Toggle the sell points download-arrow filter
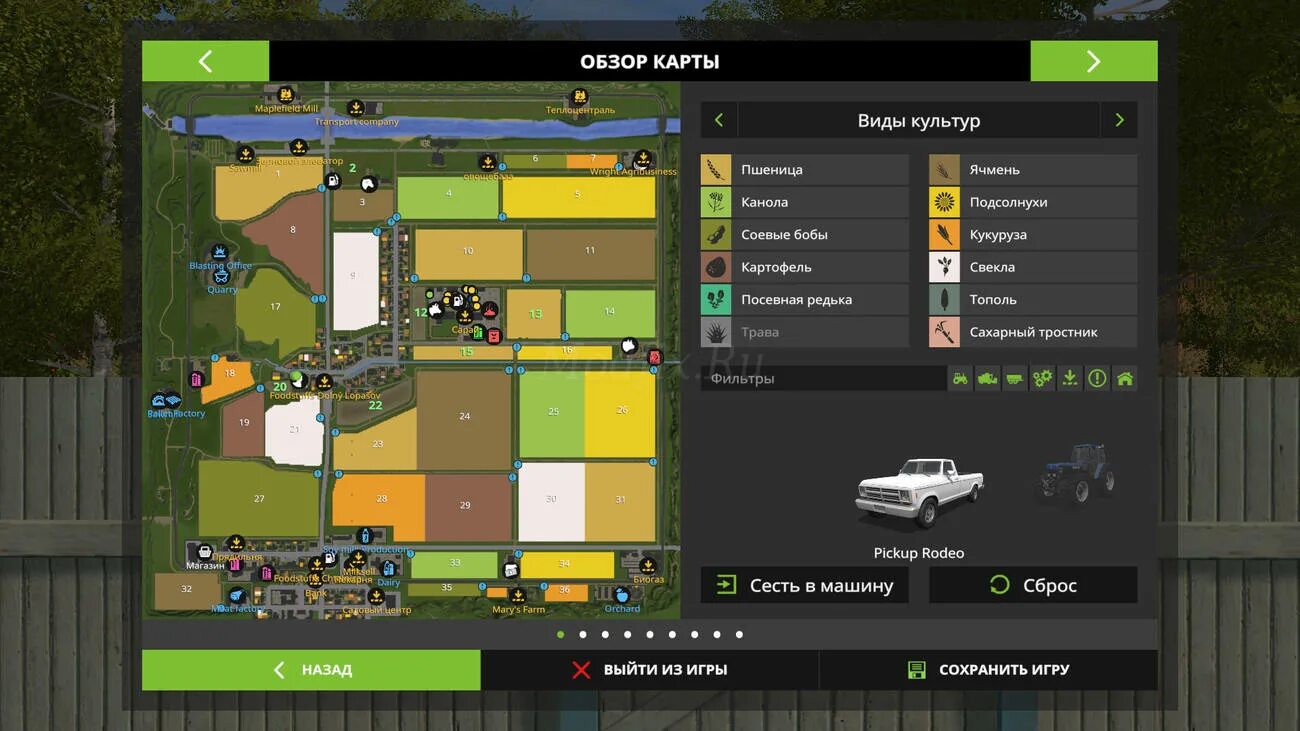 click(x=1070, y=378)
